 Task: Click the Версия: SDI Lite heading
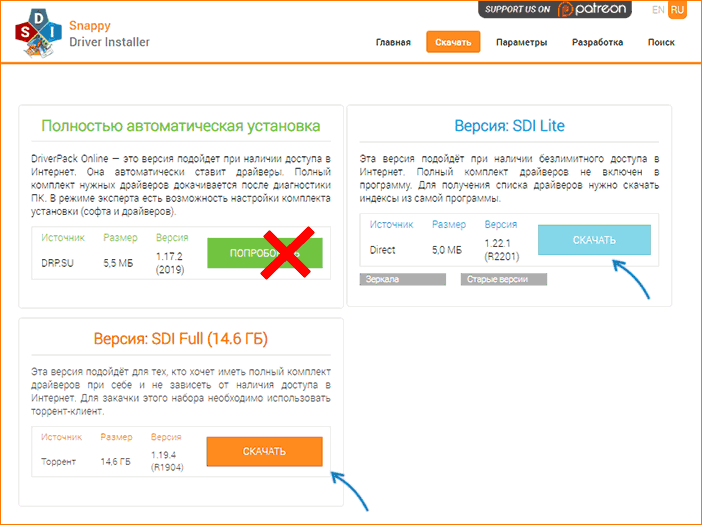pos(509,126)
